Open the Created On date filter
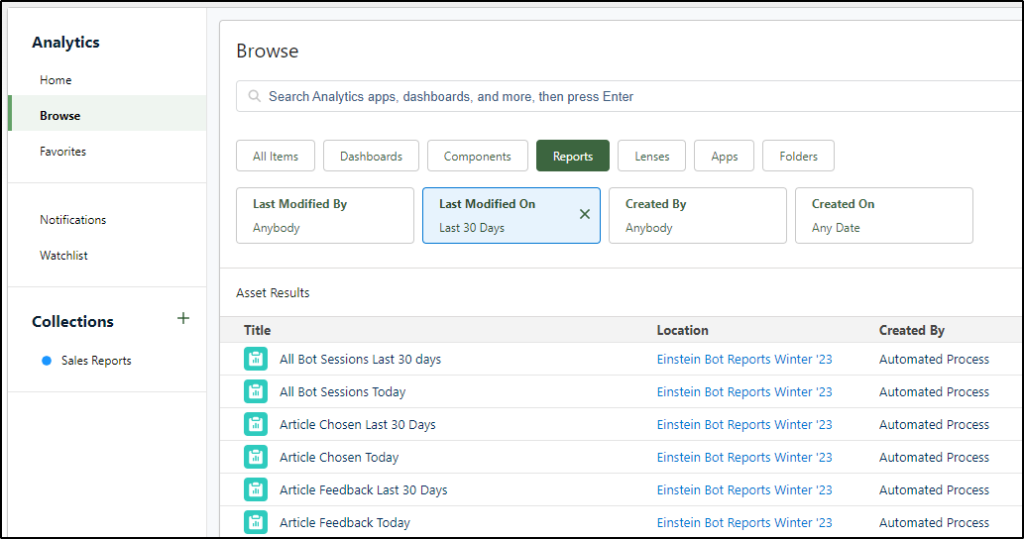Viewport: 1024px width, 539px height. (883, 215)
